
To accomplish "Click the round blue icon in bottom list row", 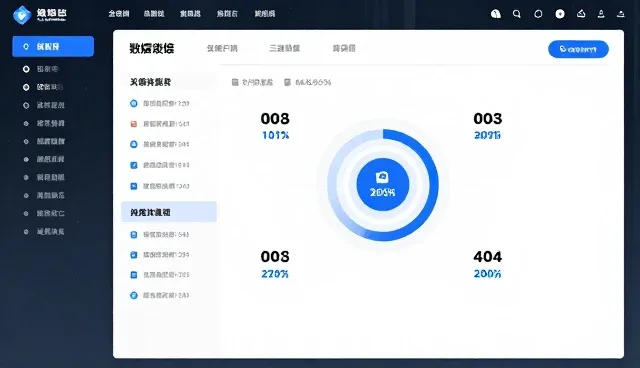I will [133, 295].
